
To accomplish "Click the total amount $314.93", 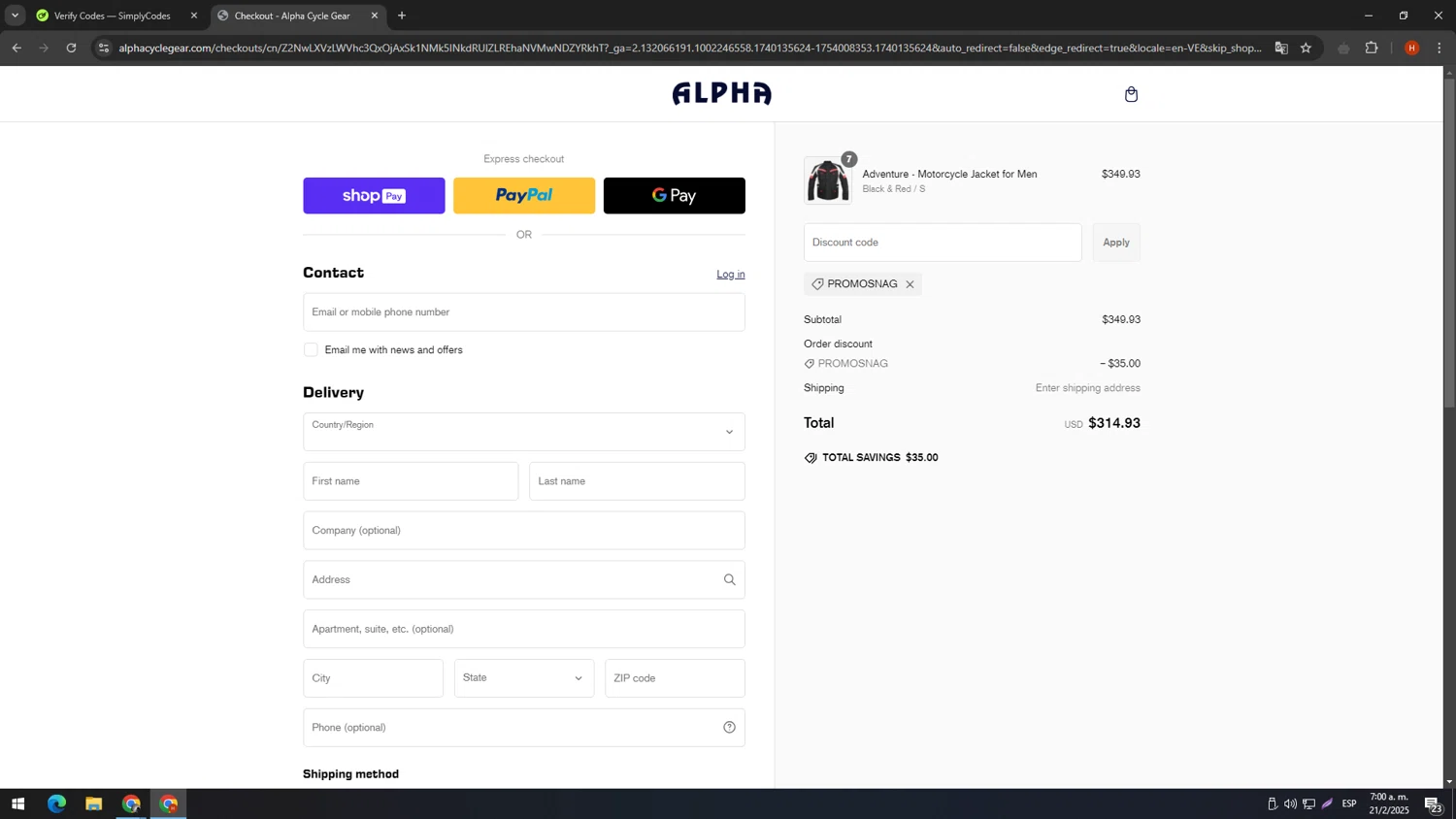I will point(1114,423).
